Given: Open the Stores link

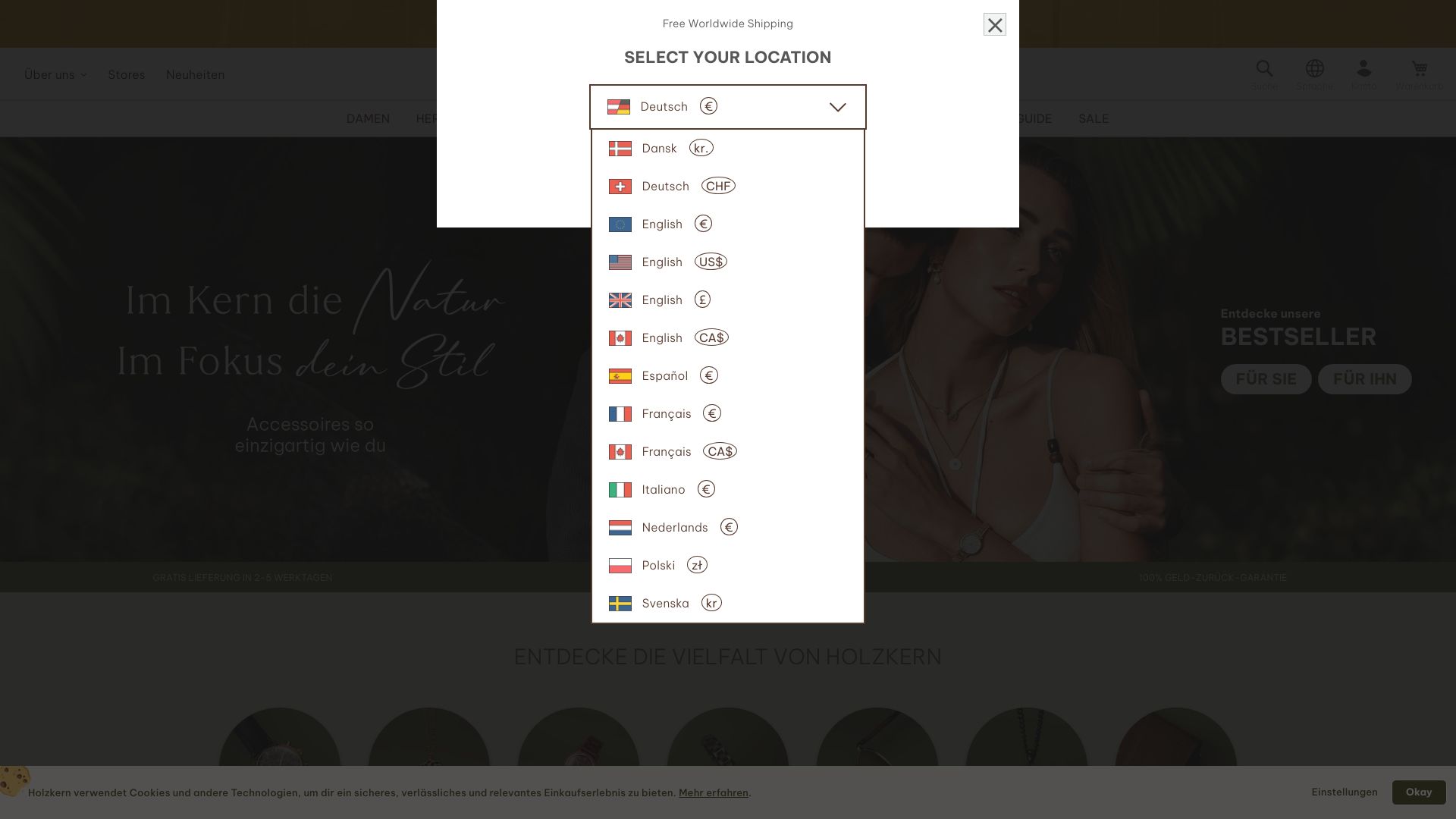Looking at the screenshot, I should (126, 74).
